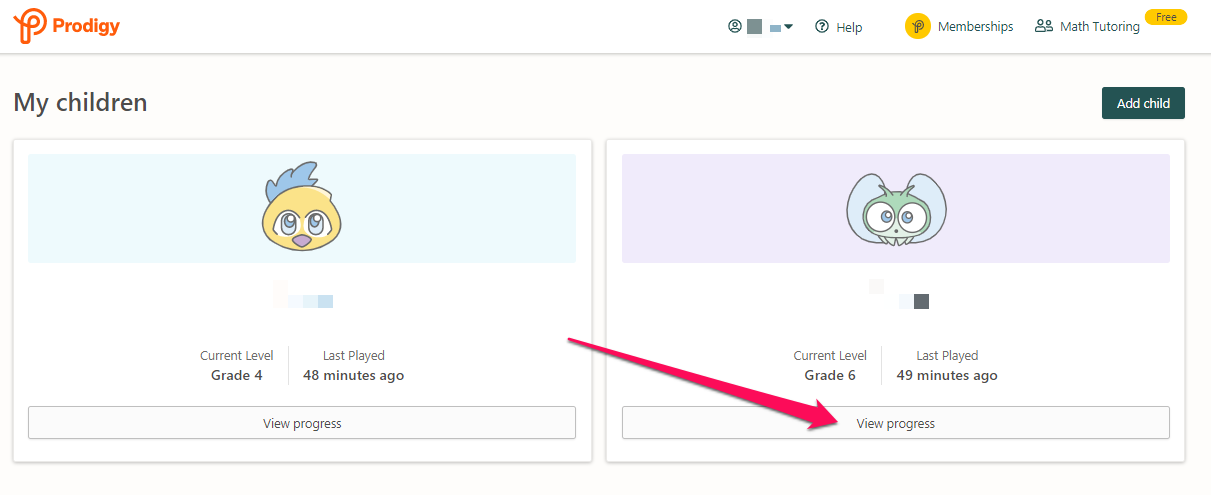Click the 48 minutes ago text
1211x495 pixels.
[x=354, y=376]
